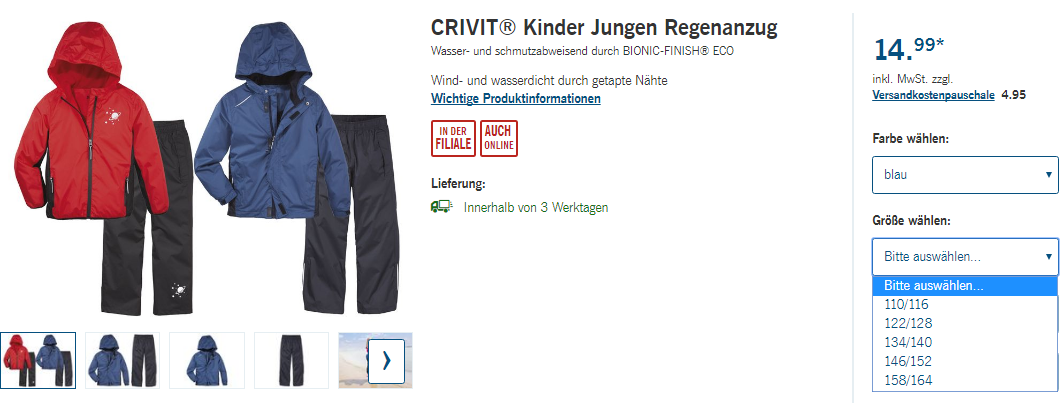Open the 'Versandkostenpauschale' link
The width and height of the screenshot is (1061, 403).
coord(933,95)
